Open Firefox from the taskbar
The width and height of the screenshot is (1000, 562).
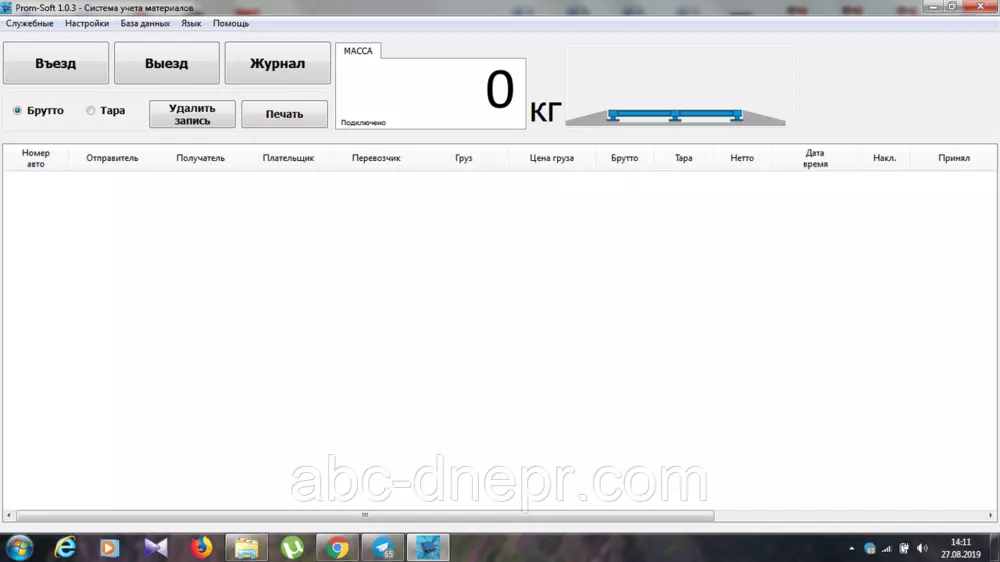pos(201,547)
